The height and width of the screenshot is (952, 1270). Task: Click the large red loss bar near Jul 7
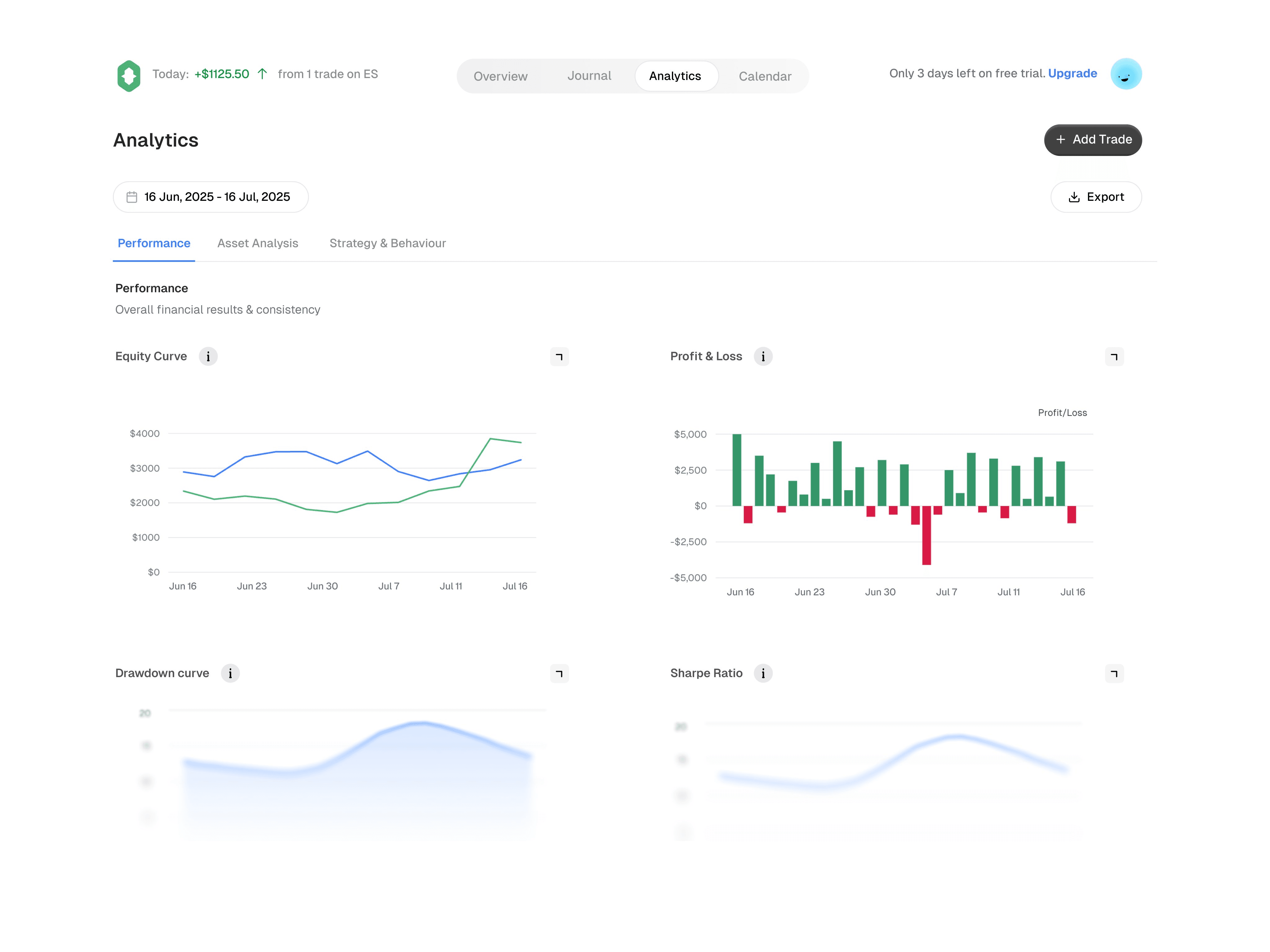coord(926,535)
